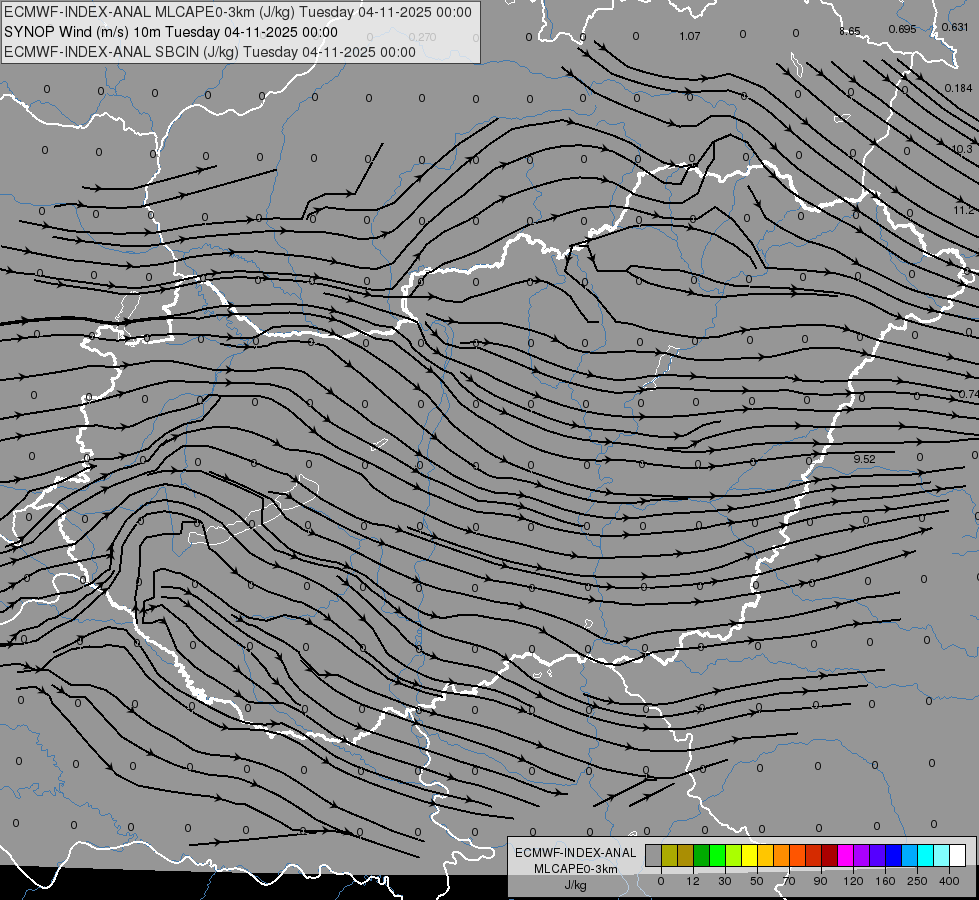
Task: Click legend tick label 250
Action: (x=917, y=881)
